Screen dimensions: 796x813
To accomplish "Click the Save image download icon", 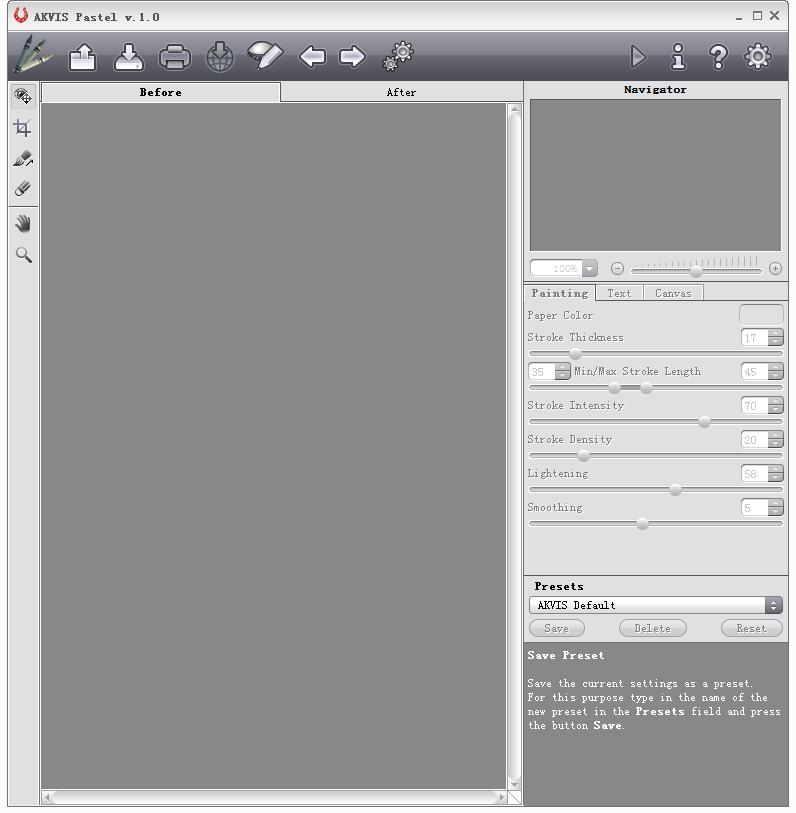I will (x=129, y=57).
